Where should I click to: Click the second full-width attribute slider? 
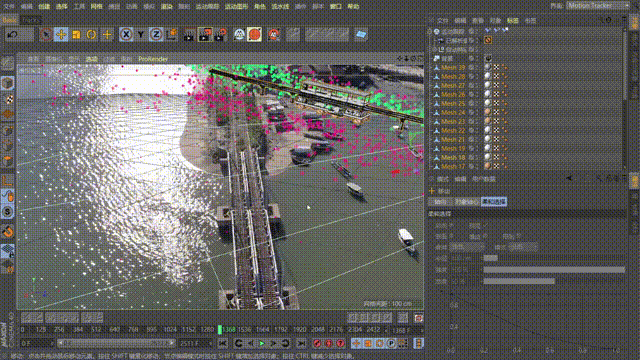[x=554, y=270]
